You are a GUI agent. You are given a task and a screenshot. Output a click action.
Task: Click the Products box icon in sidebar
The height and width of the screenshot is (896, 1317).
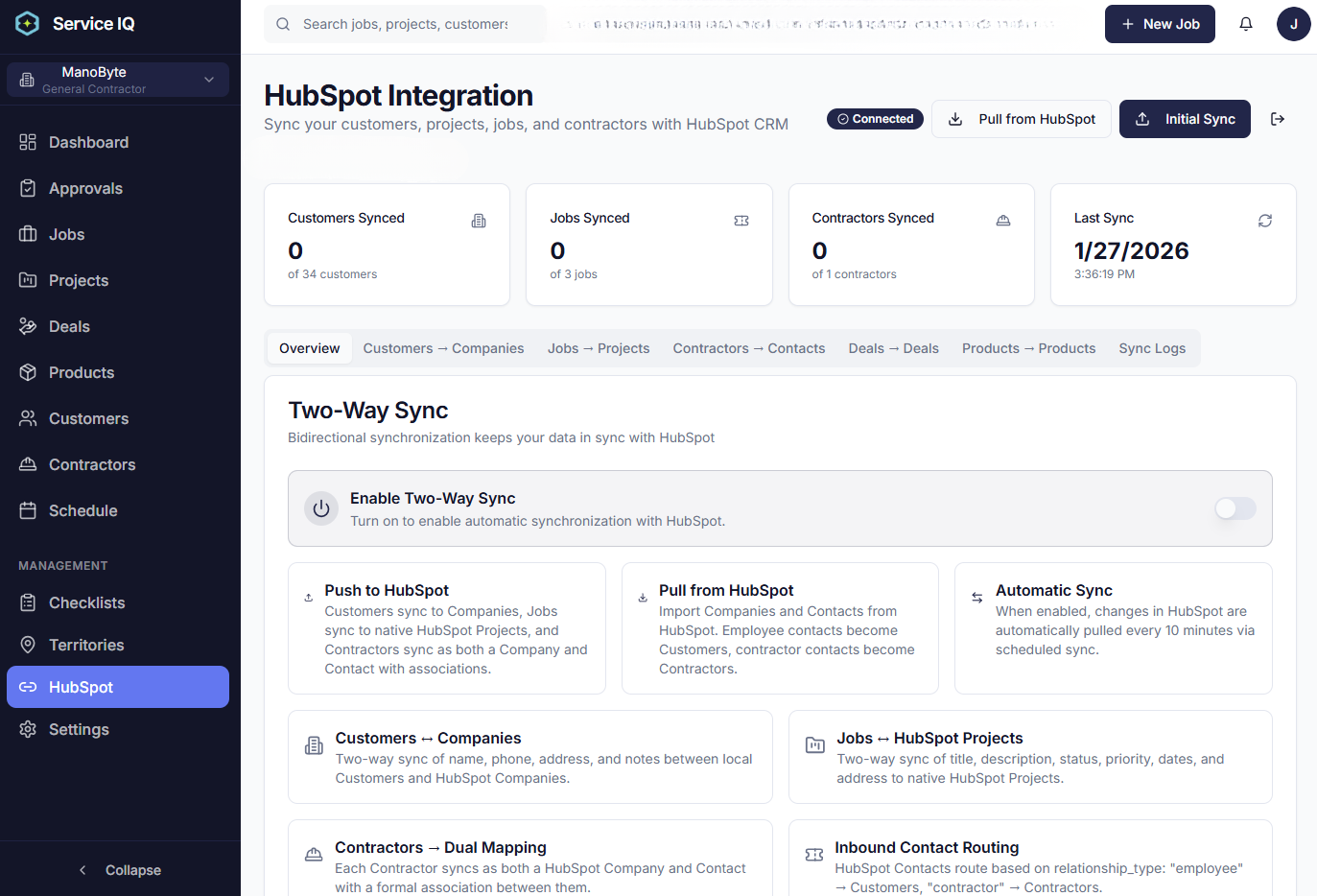(28, 372)
